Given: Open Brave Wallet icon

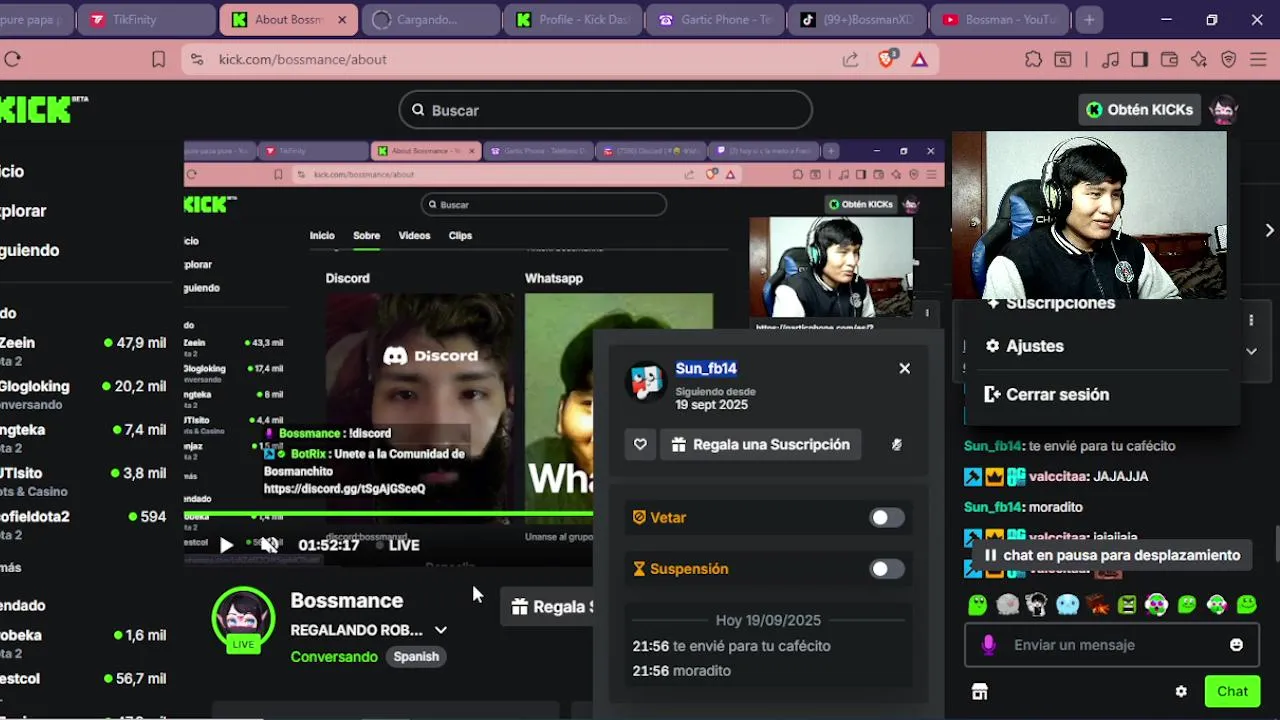Looking at the screenshot, I should tap(1168, 60).
